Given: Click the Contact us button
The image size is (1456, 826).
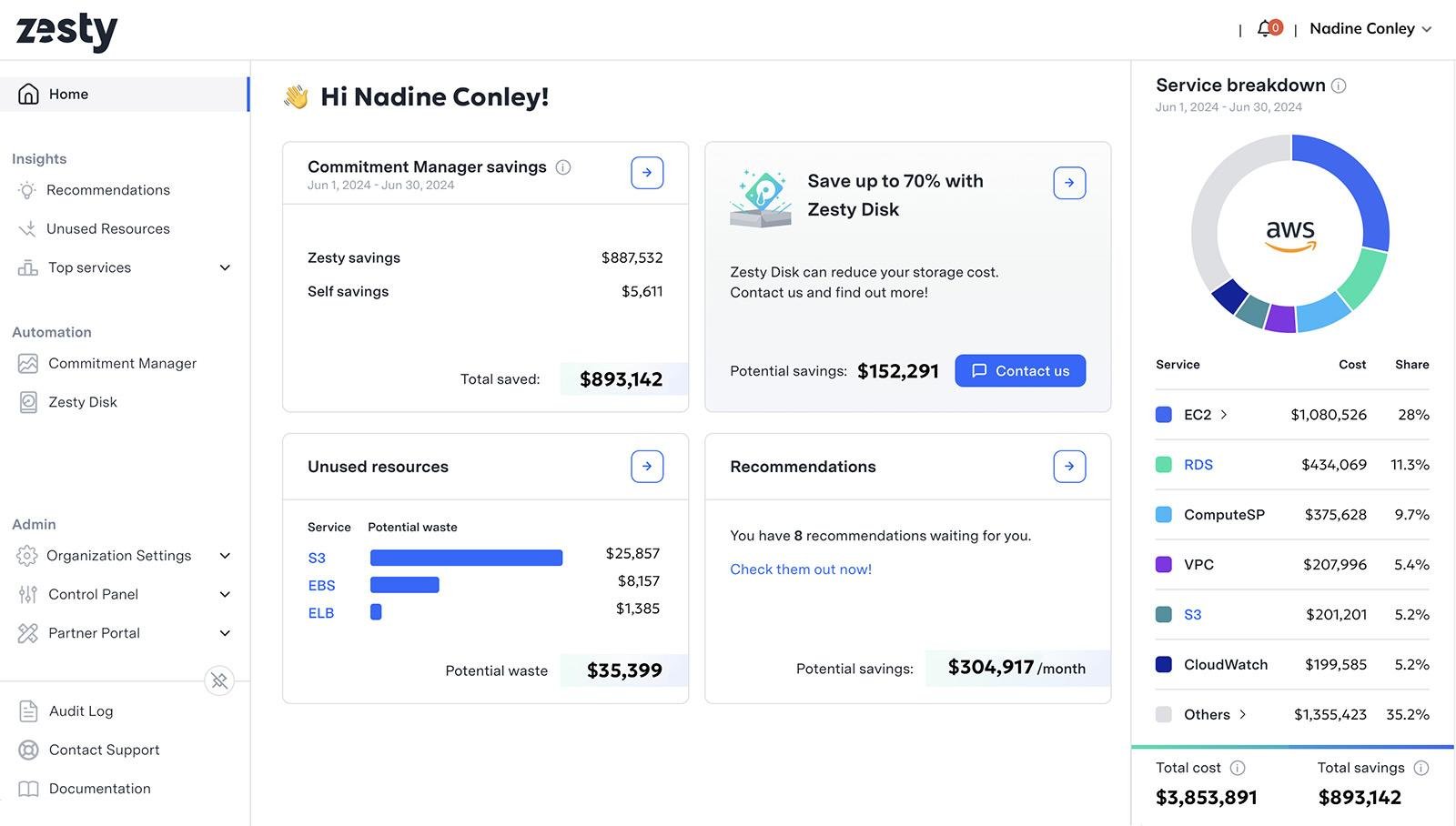Looking at the screenshot, I should pyautogui.click(x=1020, y=371).
